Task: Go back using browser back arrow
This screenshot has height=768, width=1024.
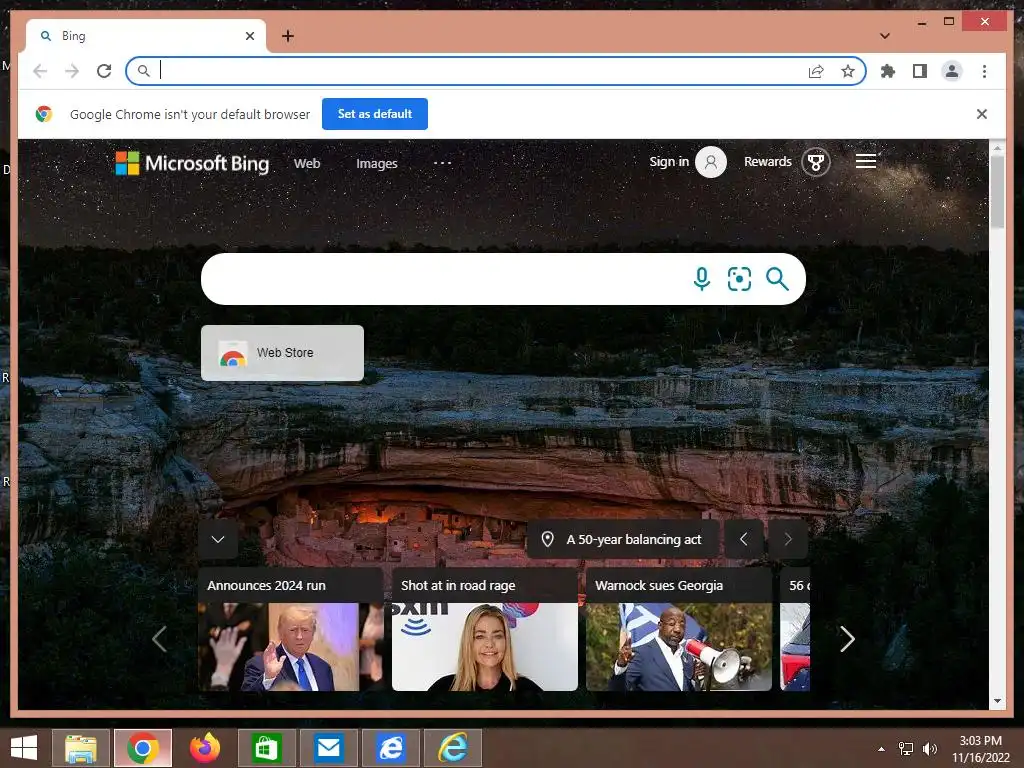Action: (x=40, y=71)
